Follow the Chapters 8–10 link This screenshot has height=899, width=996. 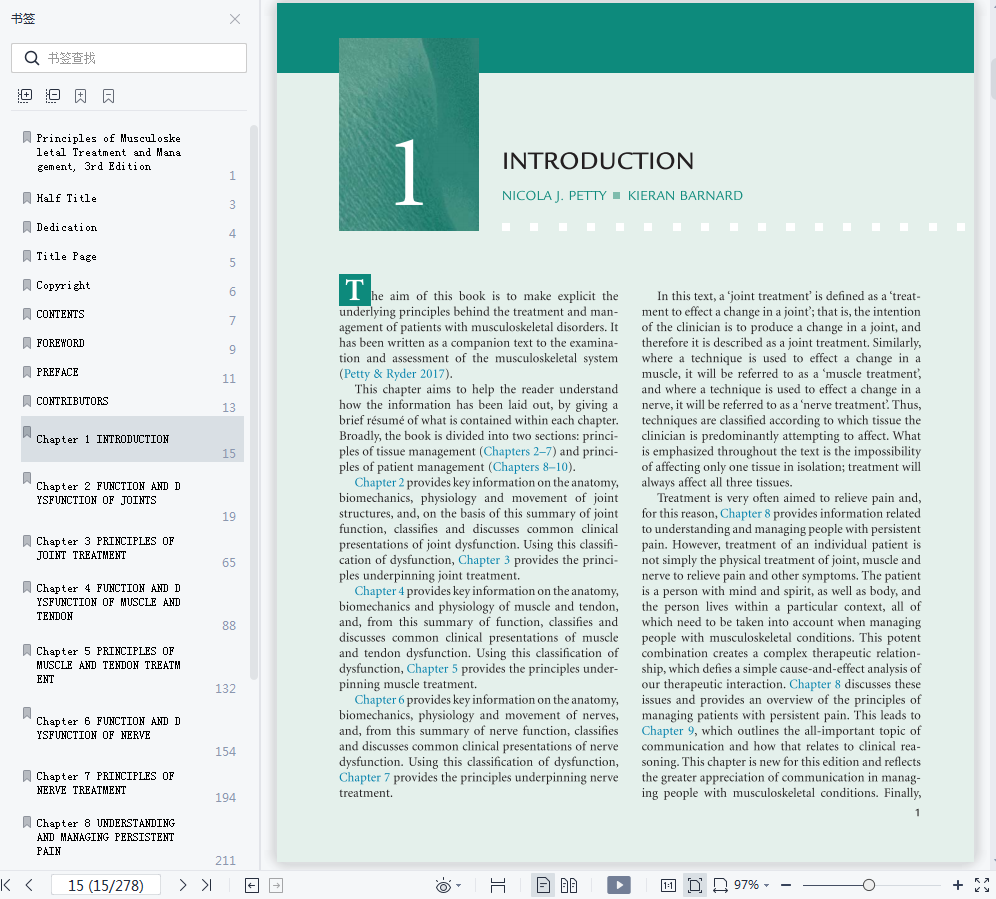pos(530,467)
